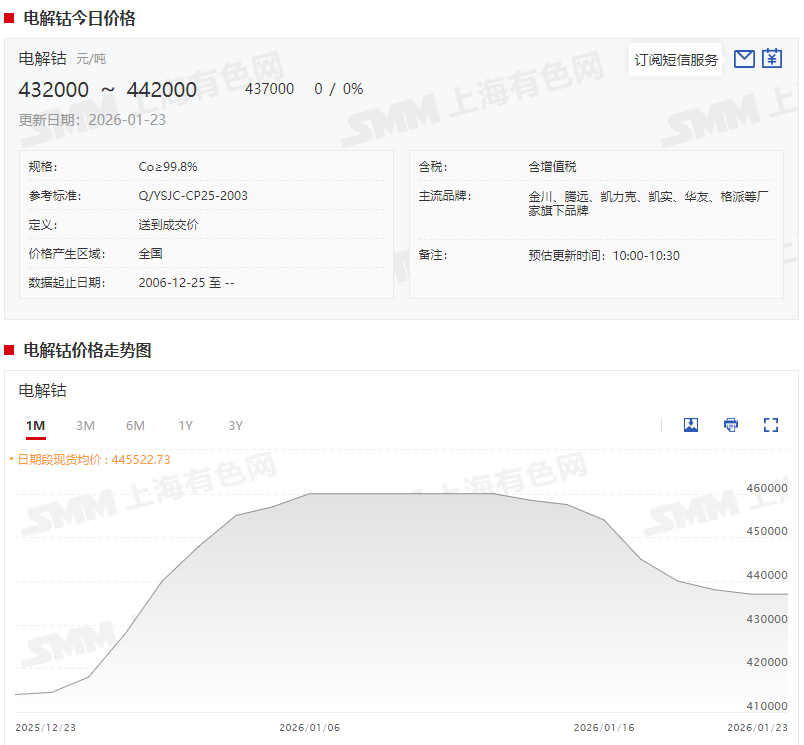804x745 pixels.
Task: Click the 2026/01/06 date axis label
Action: (309, 728)
